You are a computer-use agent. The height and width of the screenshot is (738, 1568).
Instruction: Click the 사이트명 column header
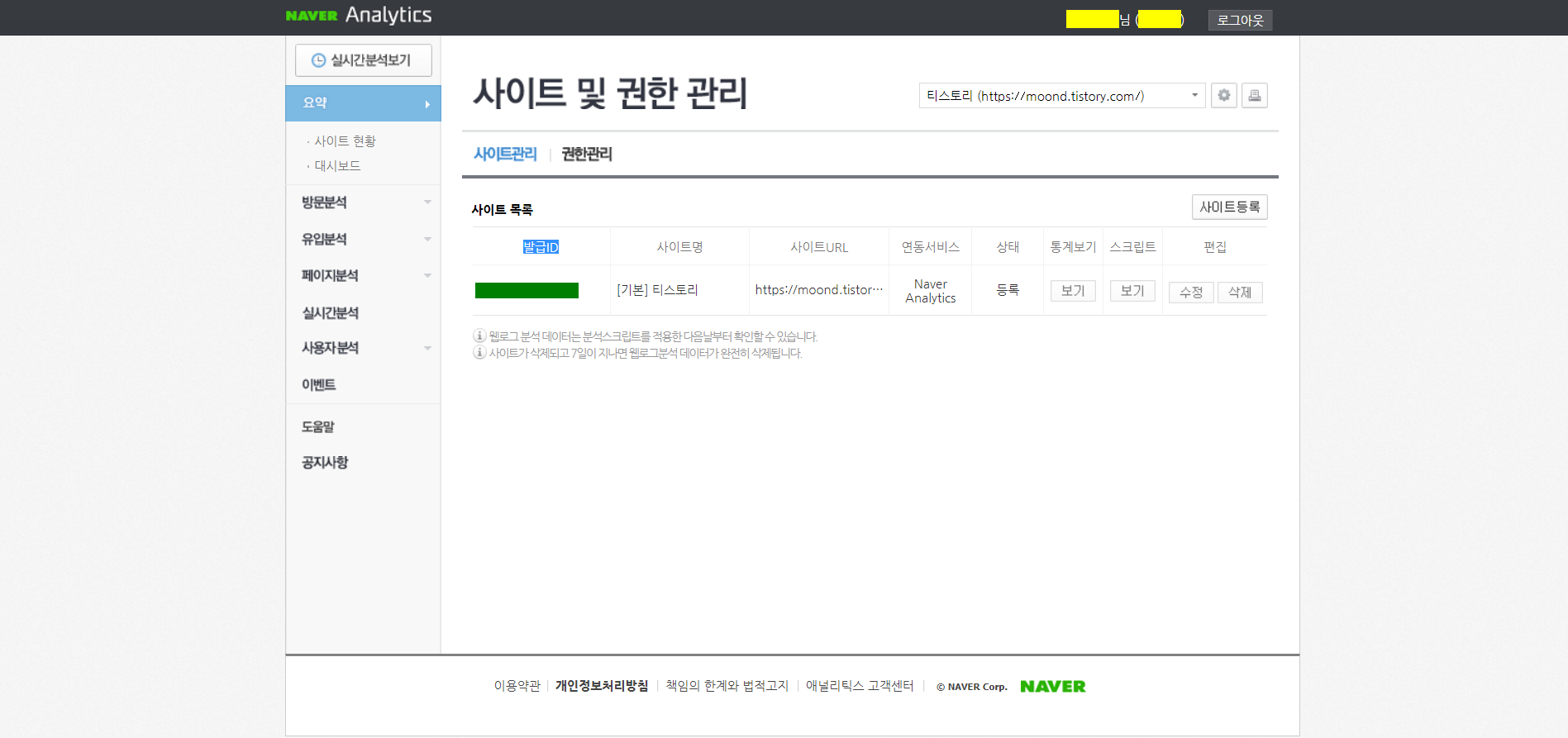click(x=679, y=247)
